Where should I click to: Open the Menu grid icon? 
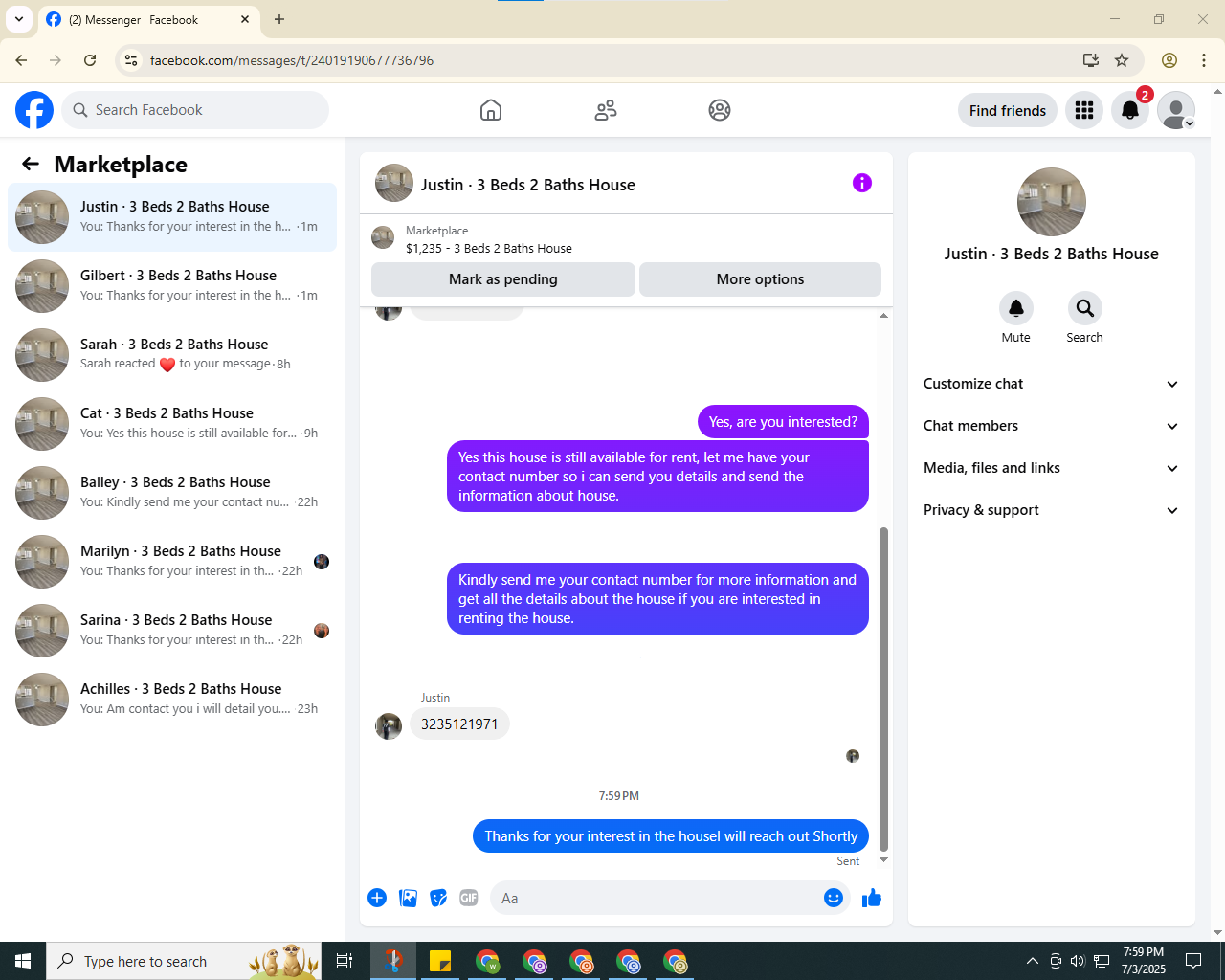pos(1084,110)
